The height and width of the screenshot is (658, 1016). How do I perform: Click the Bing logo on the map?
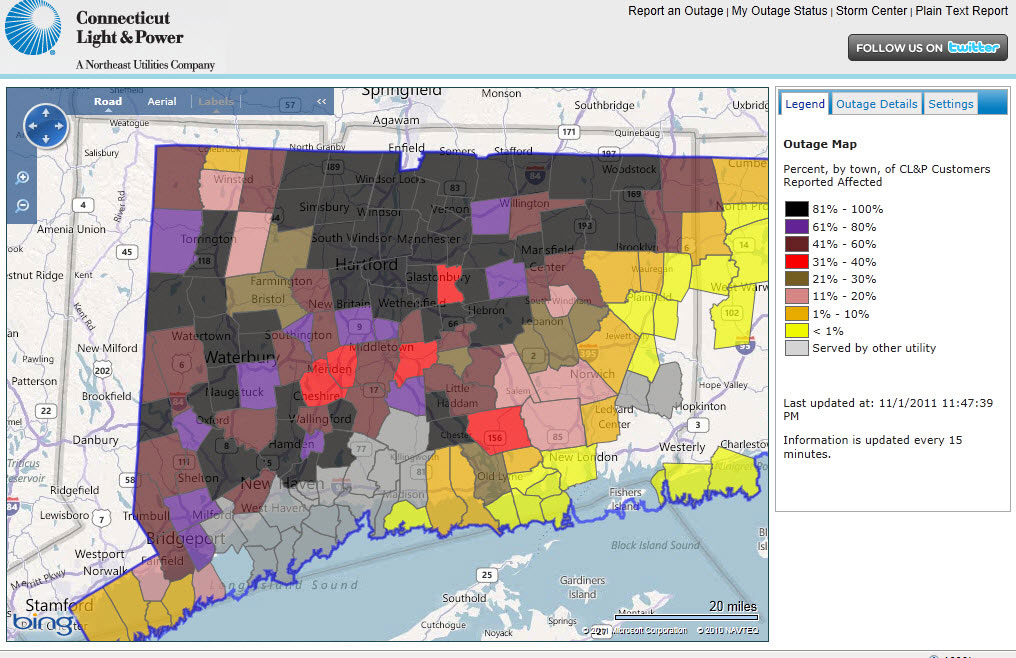(42, 623)
